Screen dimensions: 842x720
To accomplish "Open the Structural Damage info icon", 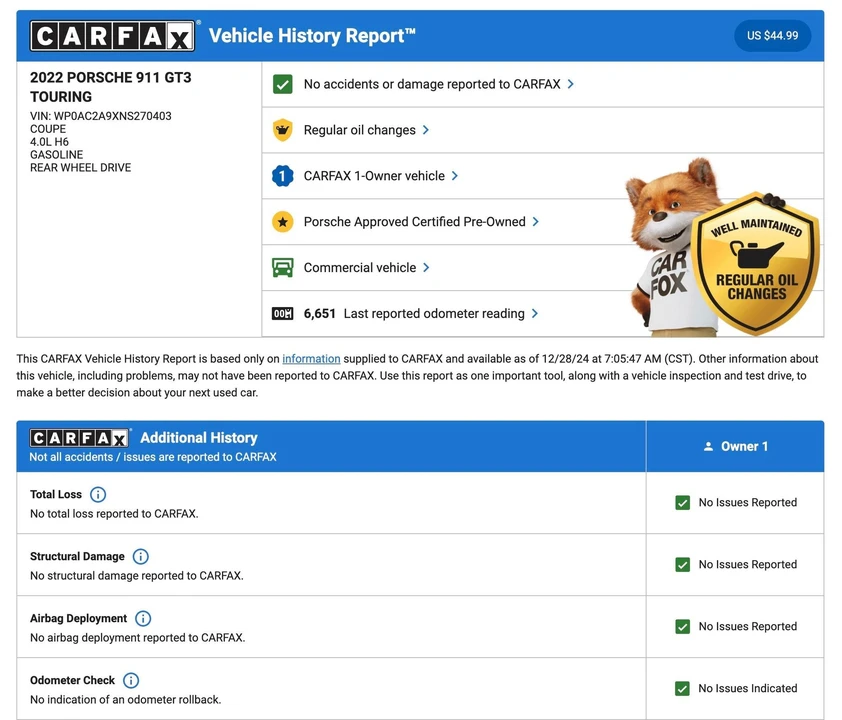I will coord(141,556).
